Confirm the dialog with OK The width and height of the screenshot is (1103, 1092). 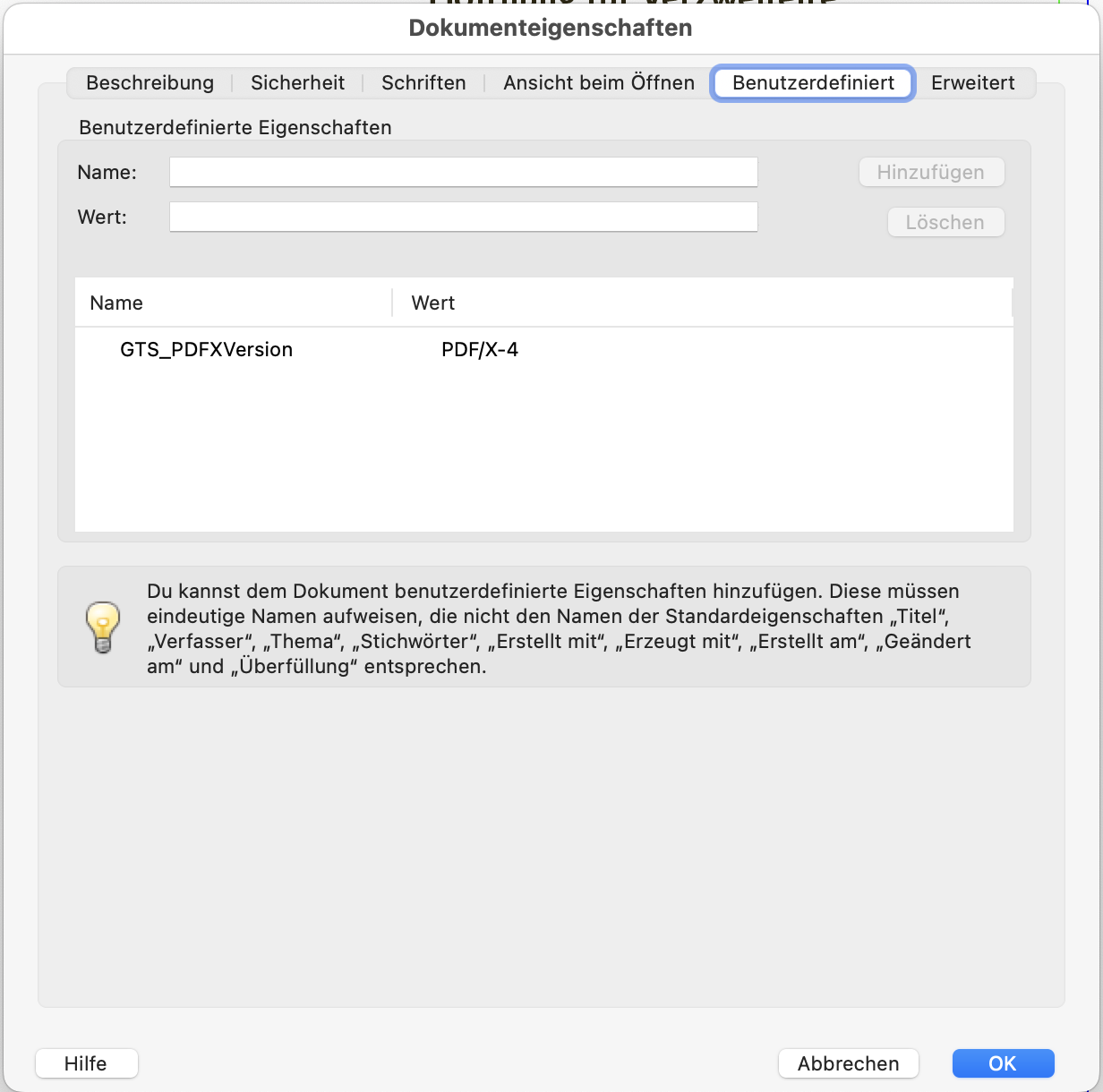[x=1003, y=1063]
